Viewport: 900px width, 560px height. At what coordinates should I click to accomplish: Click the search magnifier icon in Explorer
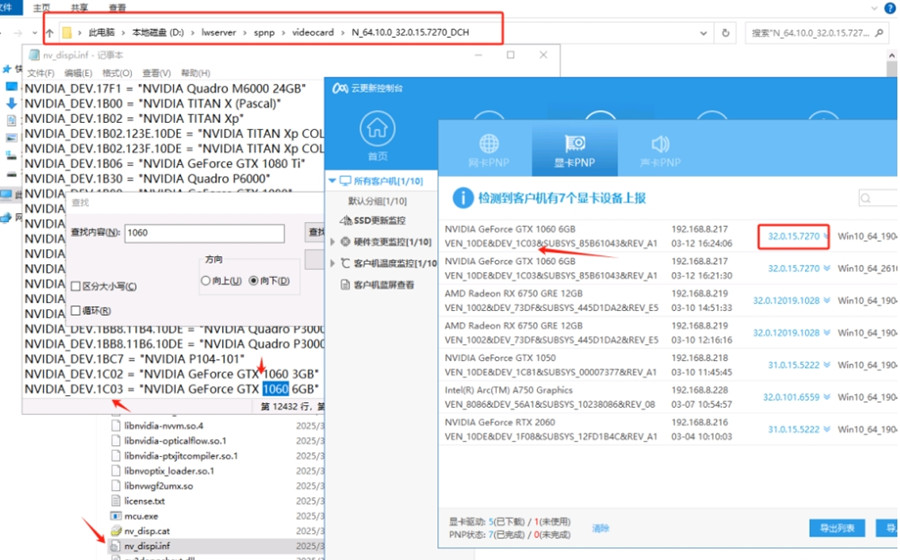click(x=879, y=33)
